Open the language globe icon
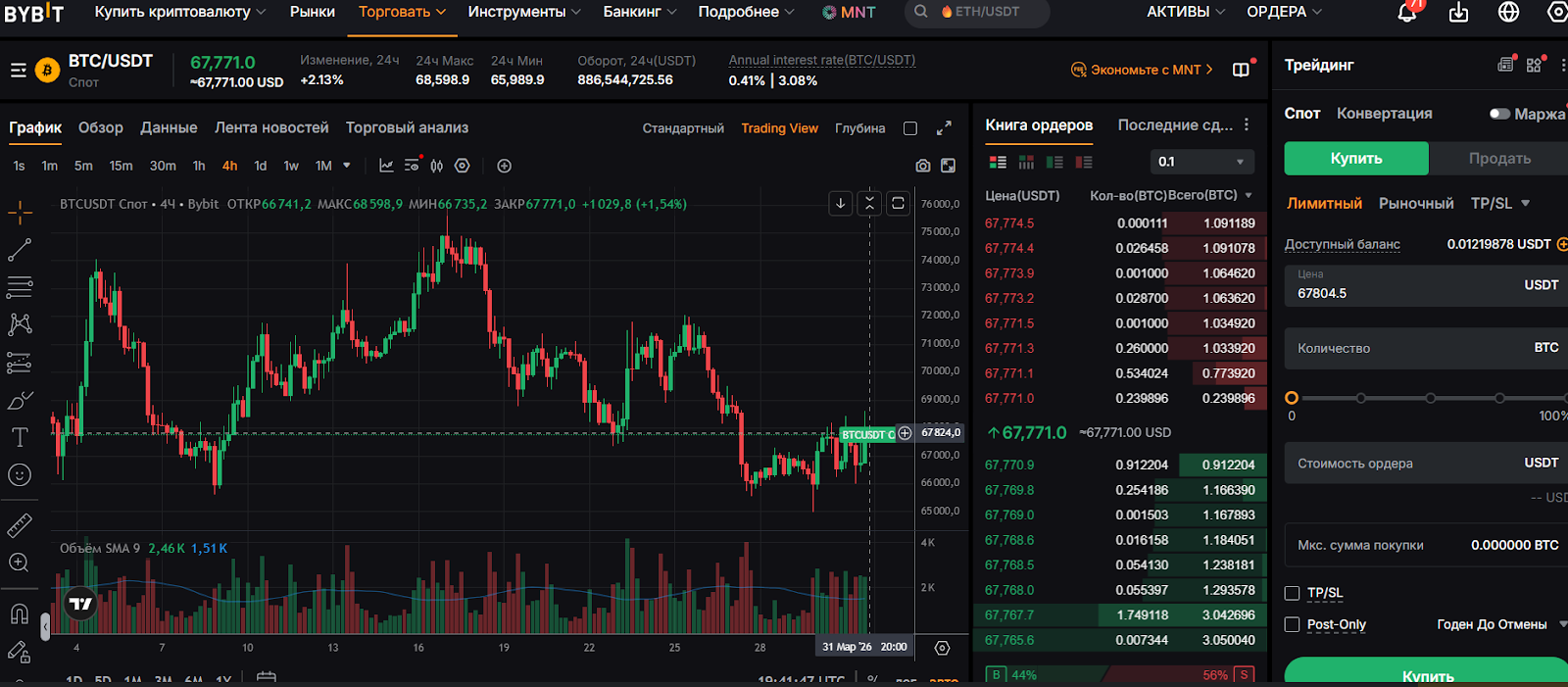 (1509, 12)
